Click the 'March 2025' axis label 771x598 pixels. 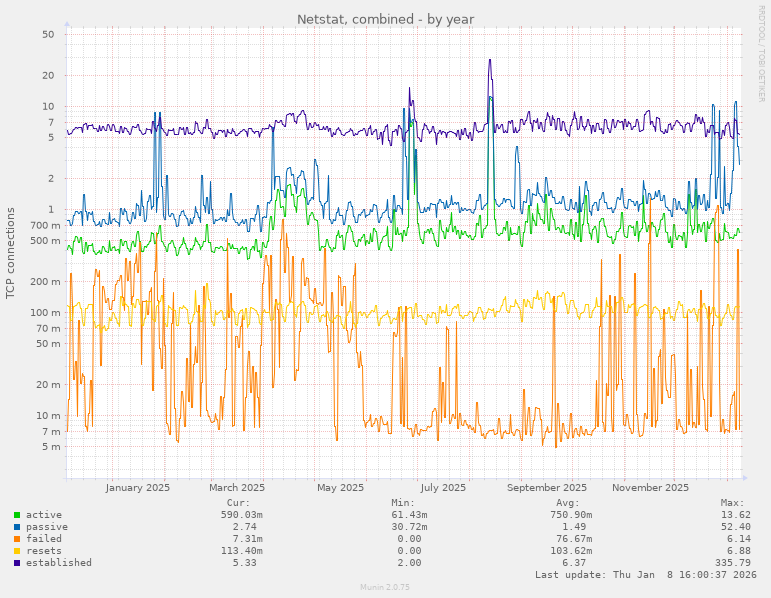tap(237, 488)
